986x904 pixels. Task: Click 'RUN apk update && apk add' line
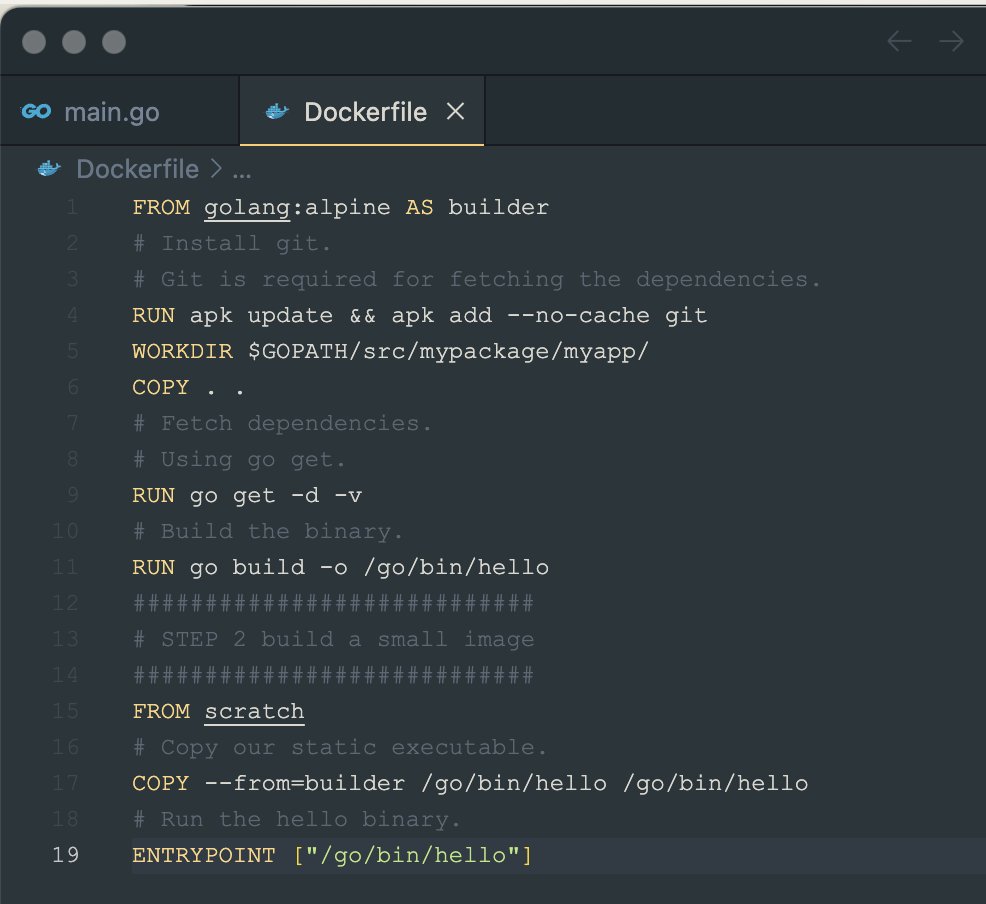click(419, 316)
